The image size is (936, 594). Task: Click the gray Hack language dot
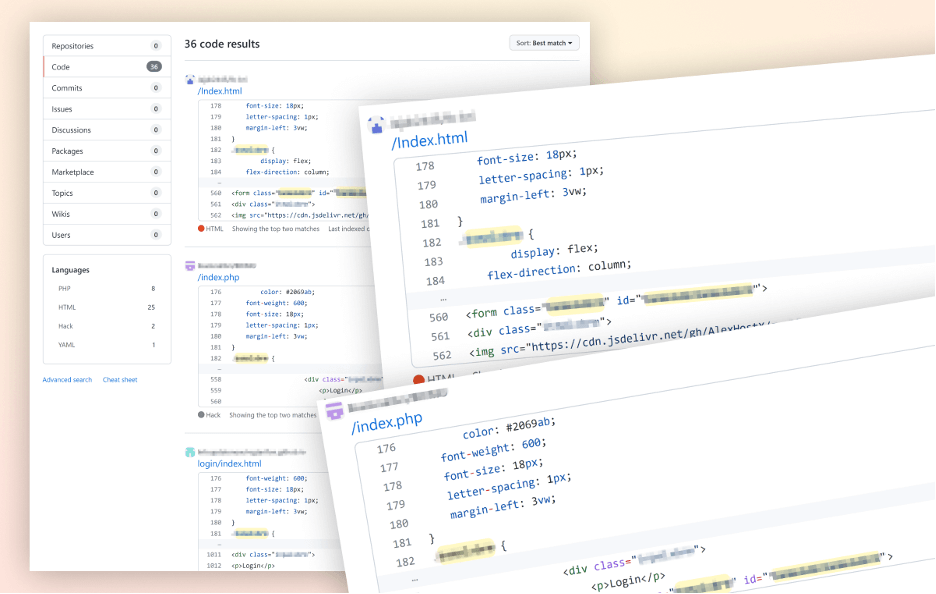tap(201, 414)
